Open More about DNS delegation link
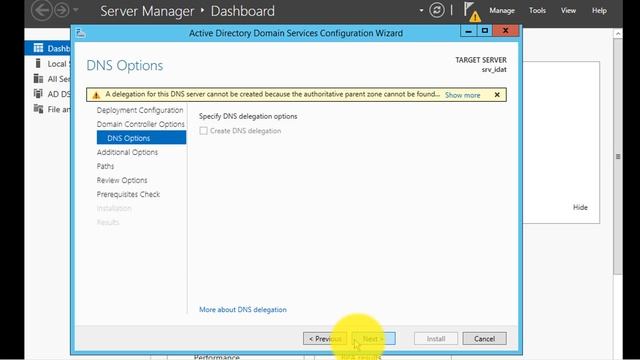The width and height of the screenshot is (640, 360). [243, 310]
